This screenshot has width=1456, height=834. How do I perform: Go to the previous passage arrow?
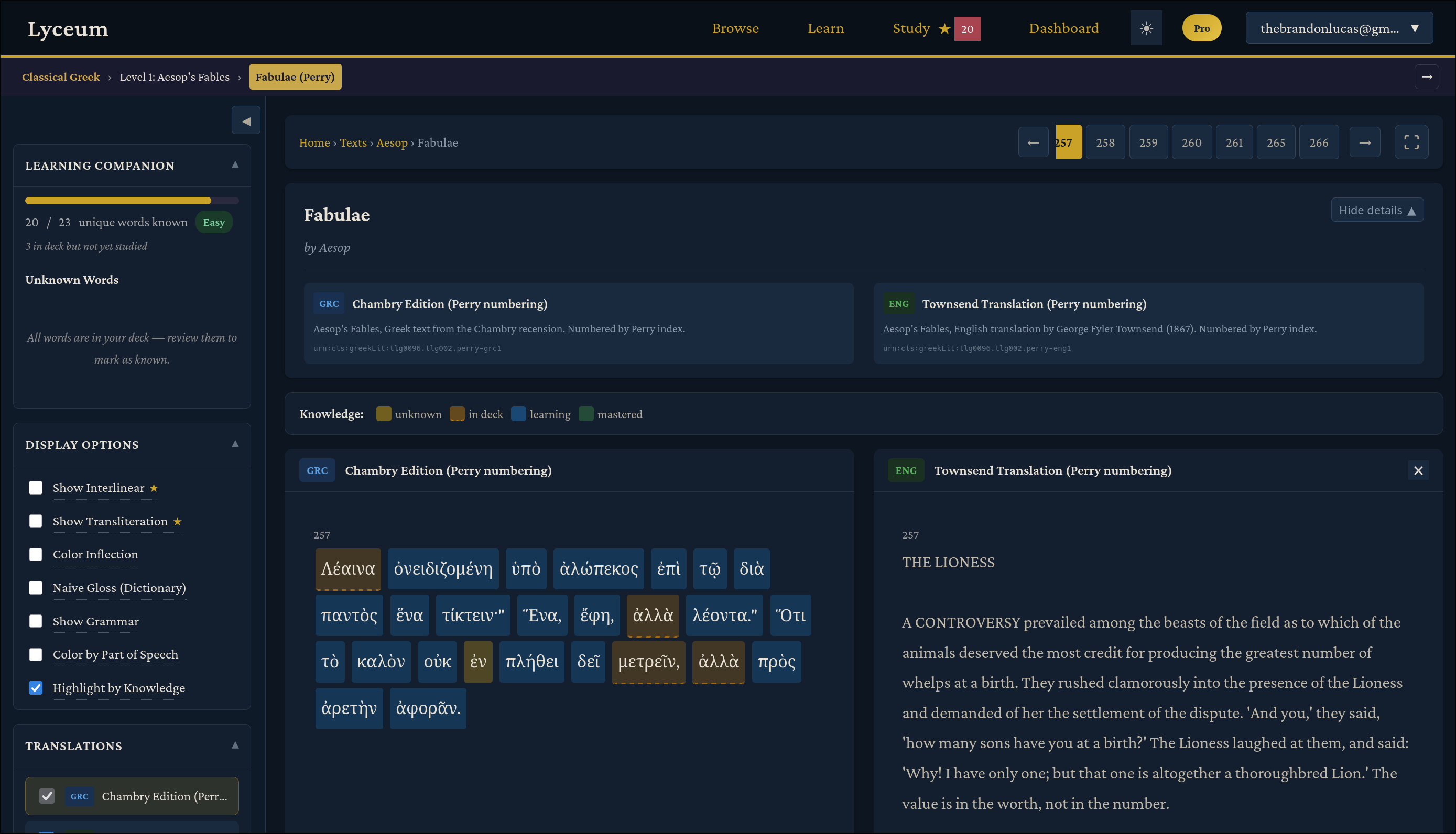1033,142
